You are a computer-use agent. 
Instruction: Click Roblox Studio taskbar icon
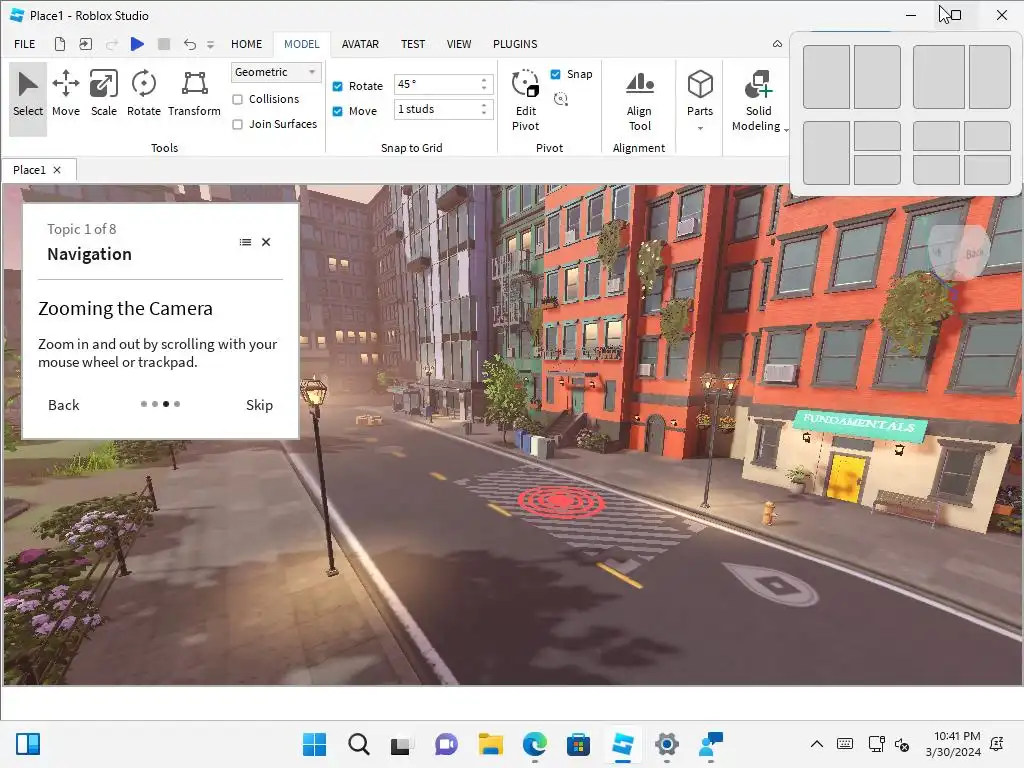click(x=623, y=744)
